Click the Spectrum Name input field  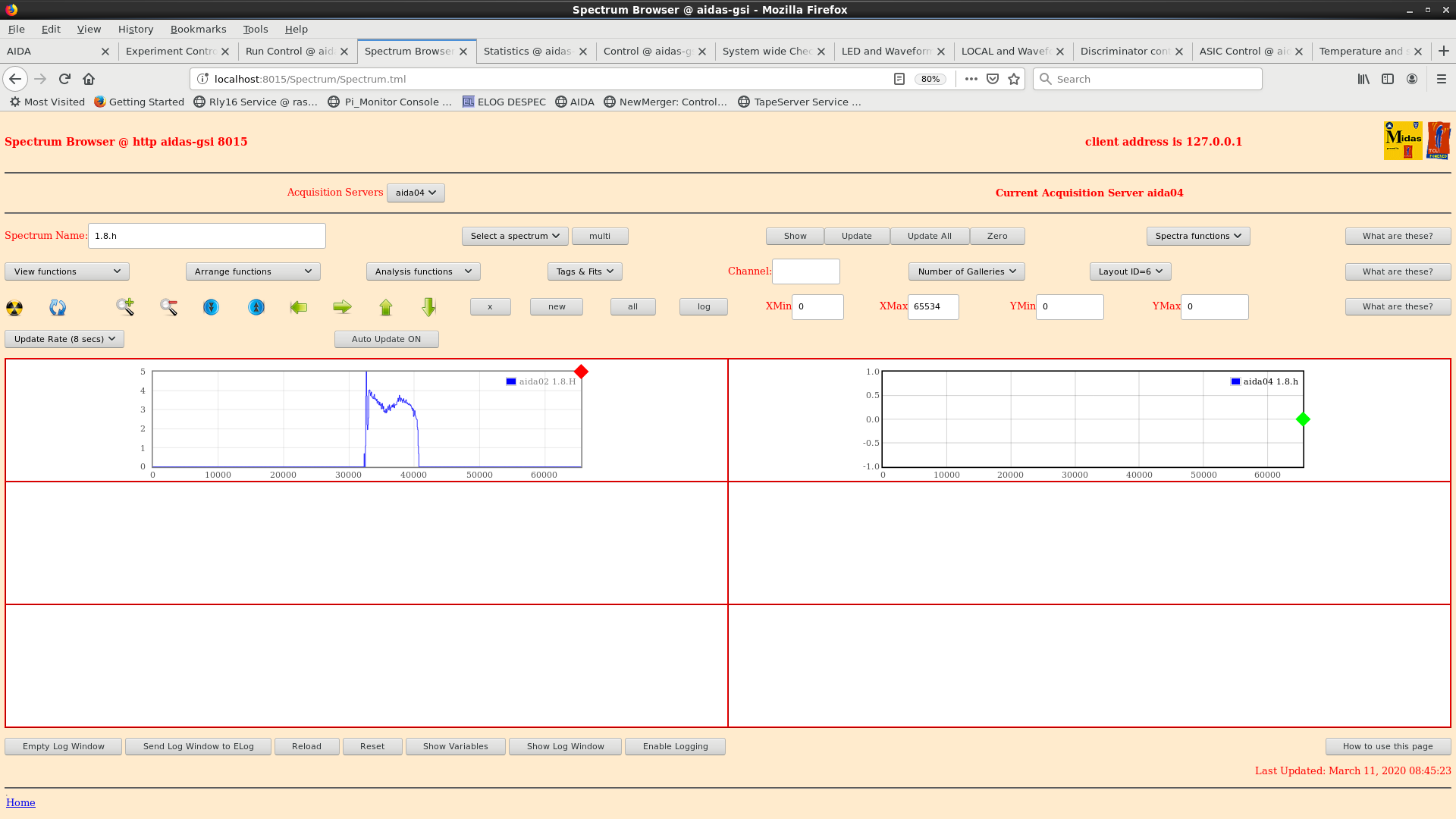point(206,236)
